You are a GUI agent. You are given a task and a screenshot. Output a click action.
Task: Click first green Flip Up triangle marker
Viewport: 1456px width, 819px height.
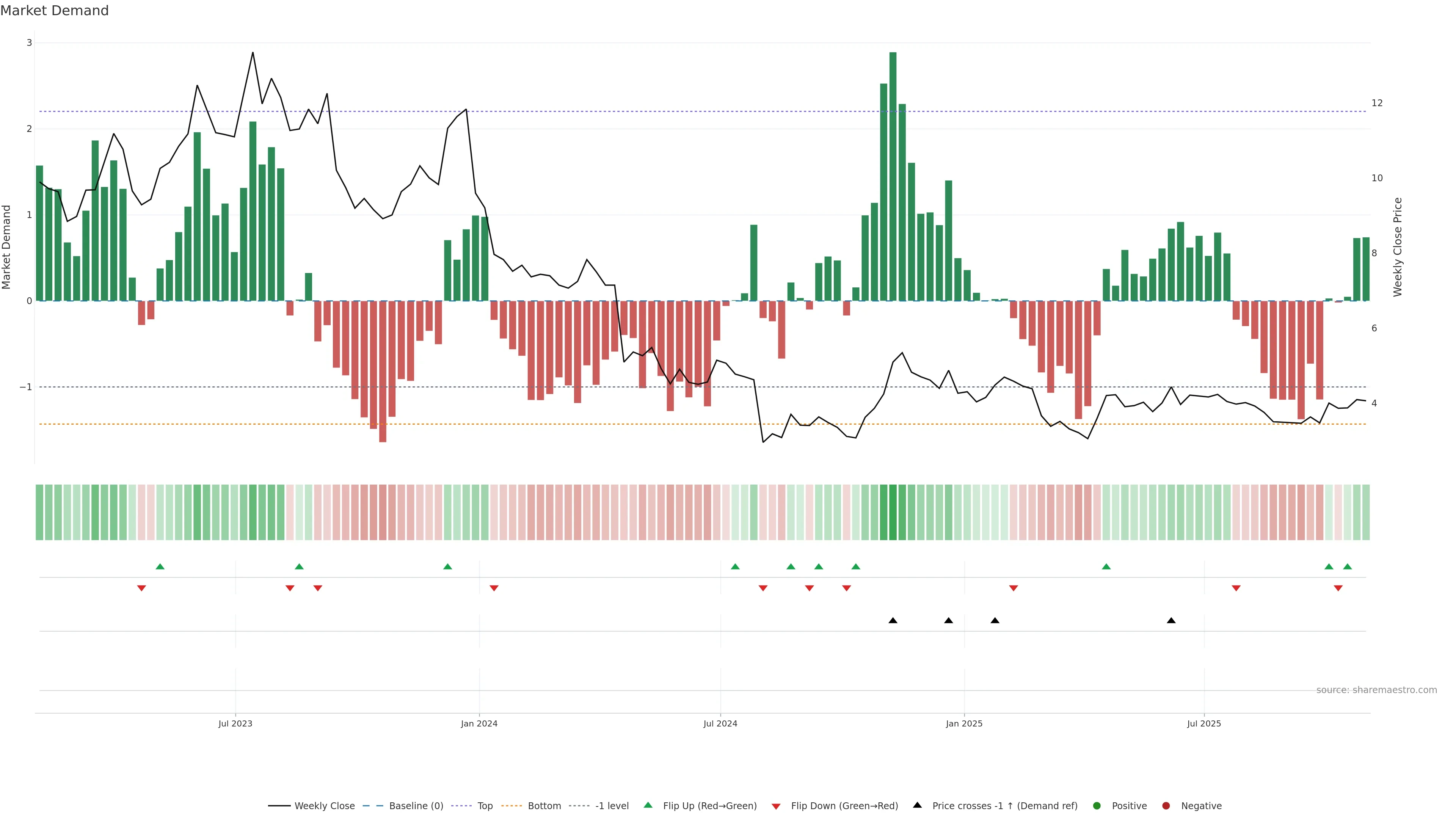(160, 567)
